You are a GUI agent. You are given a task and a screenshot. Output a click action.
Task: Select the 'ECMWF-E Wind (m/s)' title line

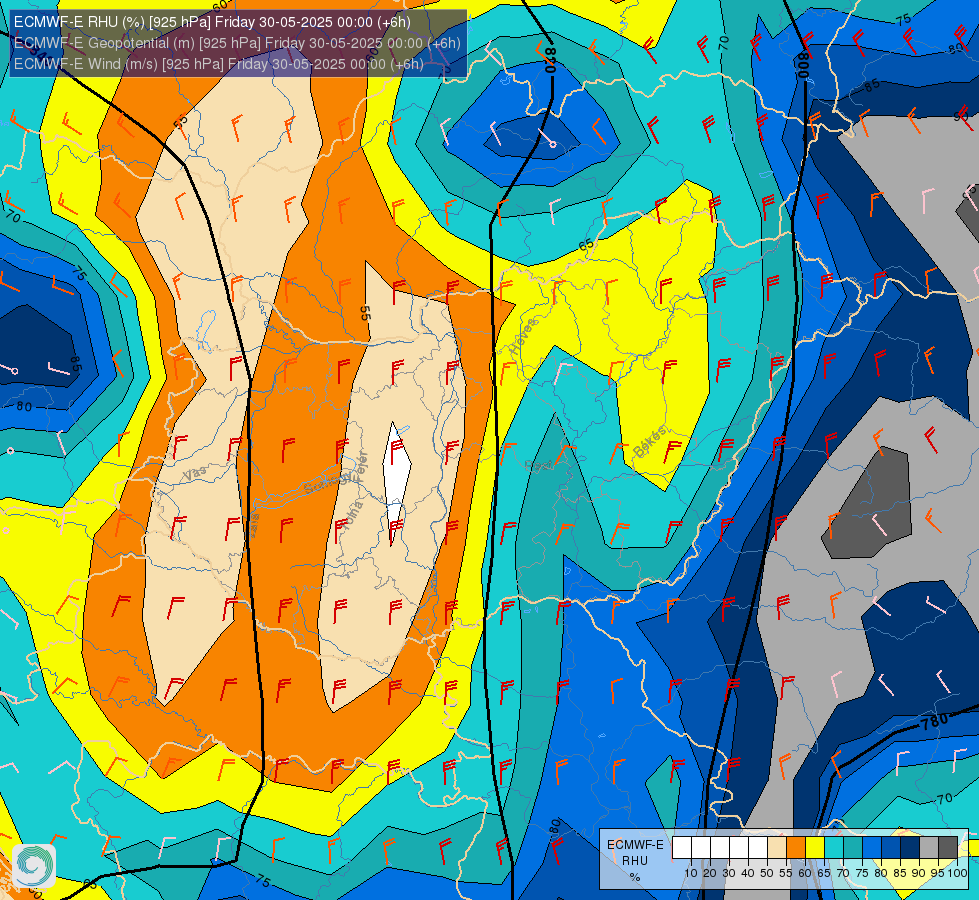pyautogui.click(x=219, y=64)
